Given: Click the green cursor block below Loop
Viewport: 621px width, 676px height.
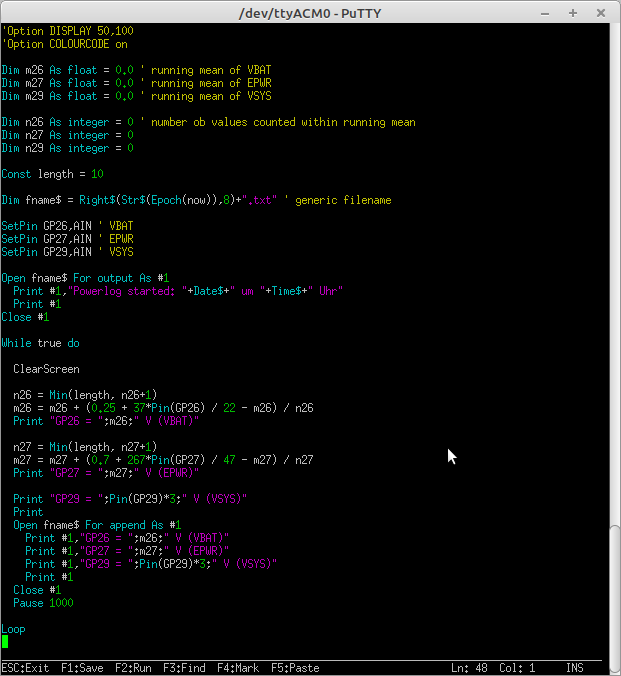Looking at the screenshot, I should tap(5, 642).
